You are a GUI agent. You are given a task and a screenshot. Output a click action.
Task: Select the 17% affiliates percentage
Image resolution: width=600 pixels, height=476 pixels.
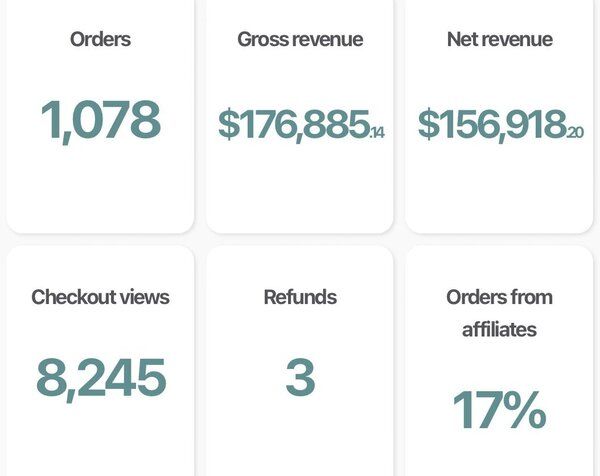(x=500, y=410)
